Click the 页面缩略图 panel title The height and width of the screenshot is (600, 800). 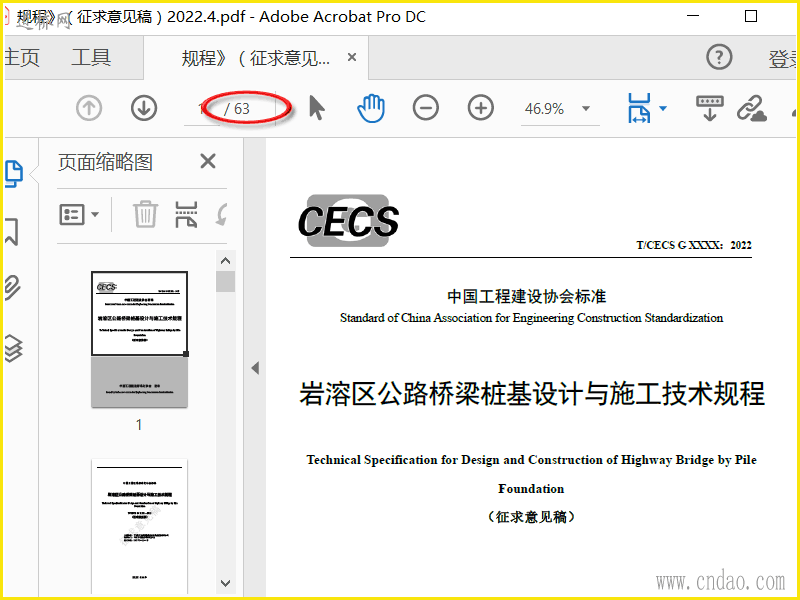coord(105,162)
